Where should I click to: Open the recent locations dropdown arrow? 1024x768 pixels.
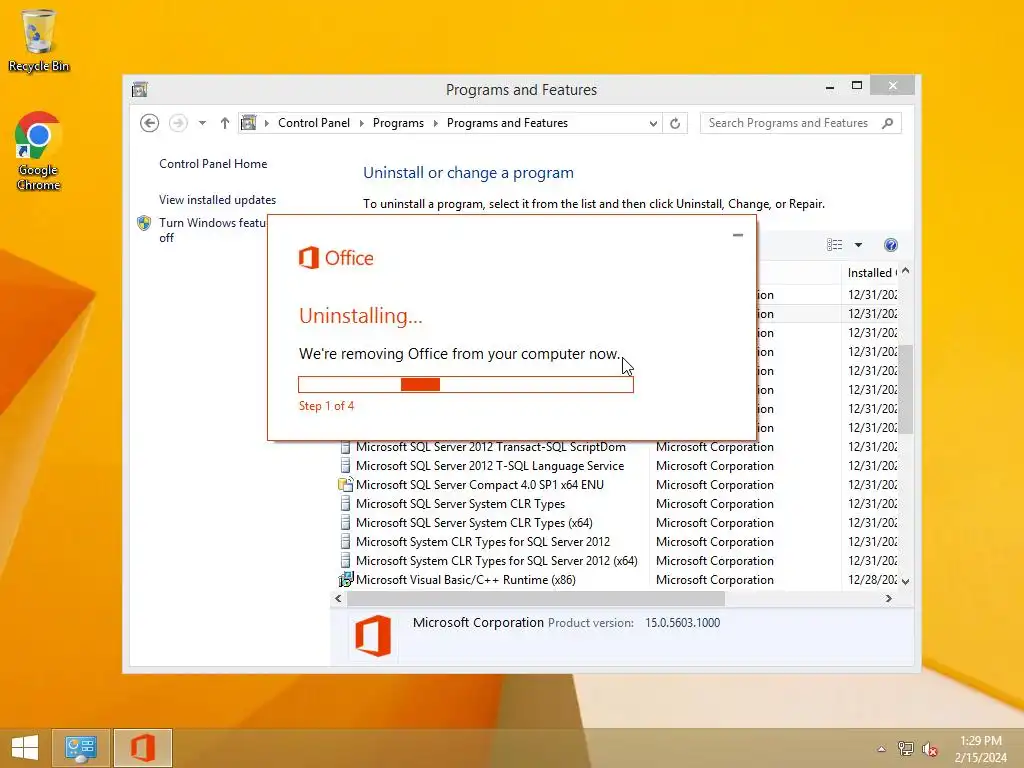(202, 123)
